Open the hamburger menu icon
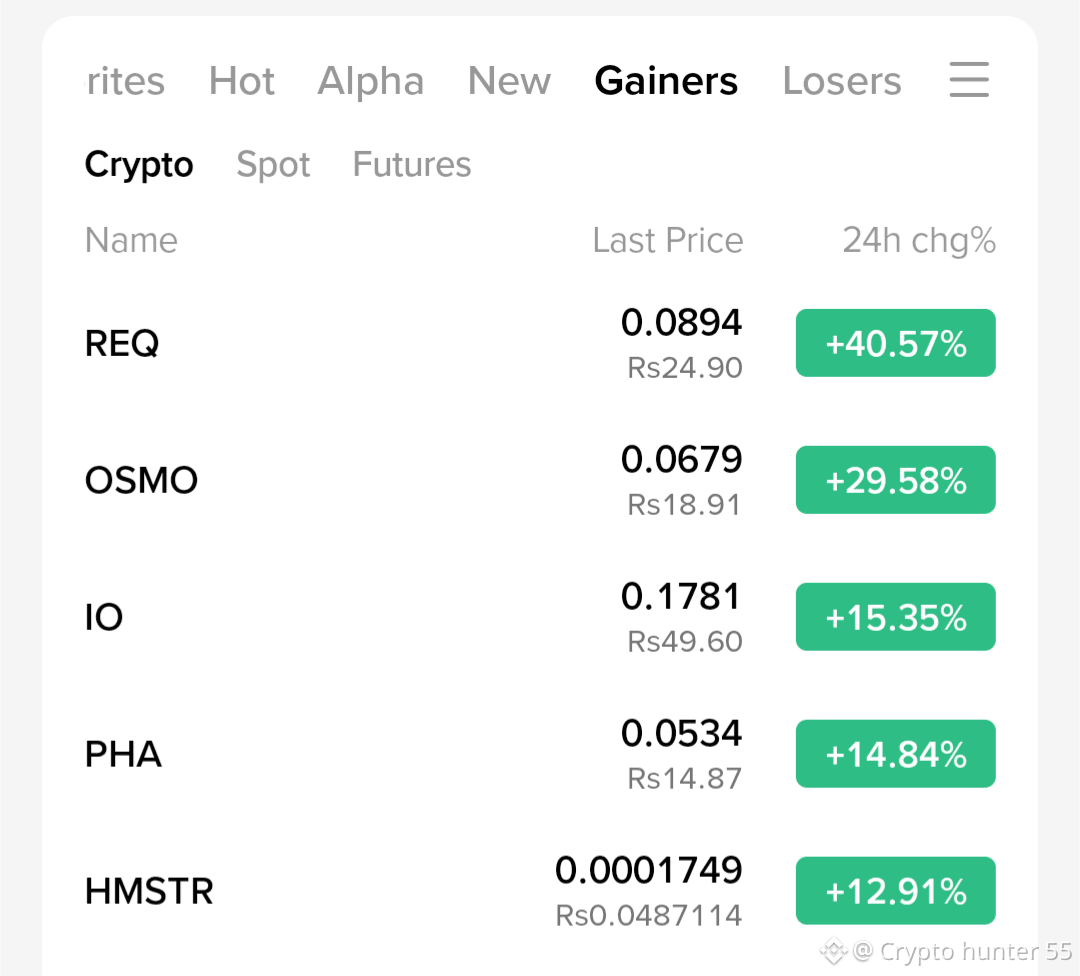 pyautogui.click(x=969, y=79)
